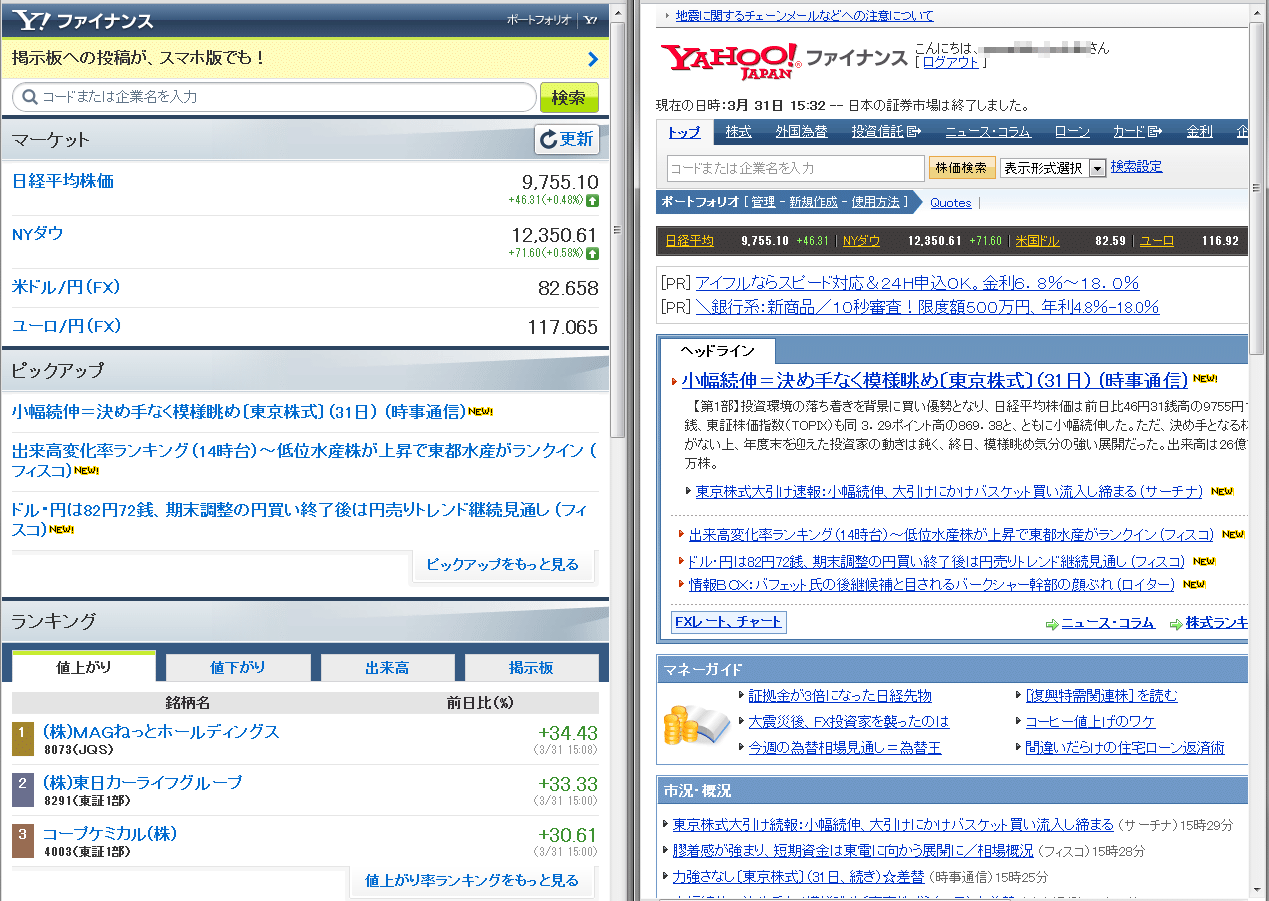The width and height of the screenshot is (1269, 901).
Task: Open the 検索設定 link
Action: [x=1136, y=167]
